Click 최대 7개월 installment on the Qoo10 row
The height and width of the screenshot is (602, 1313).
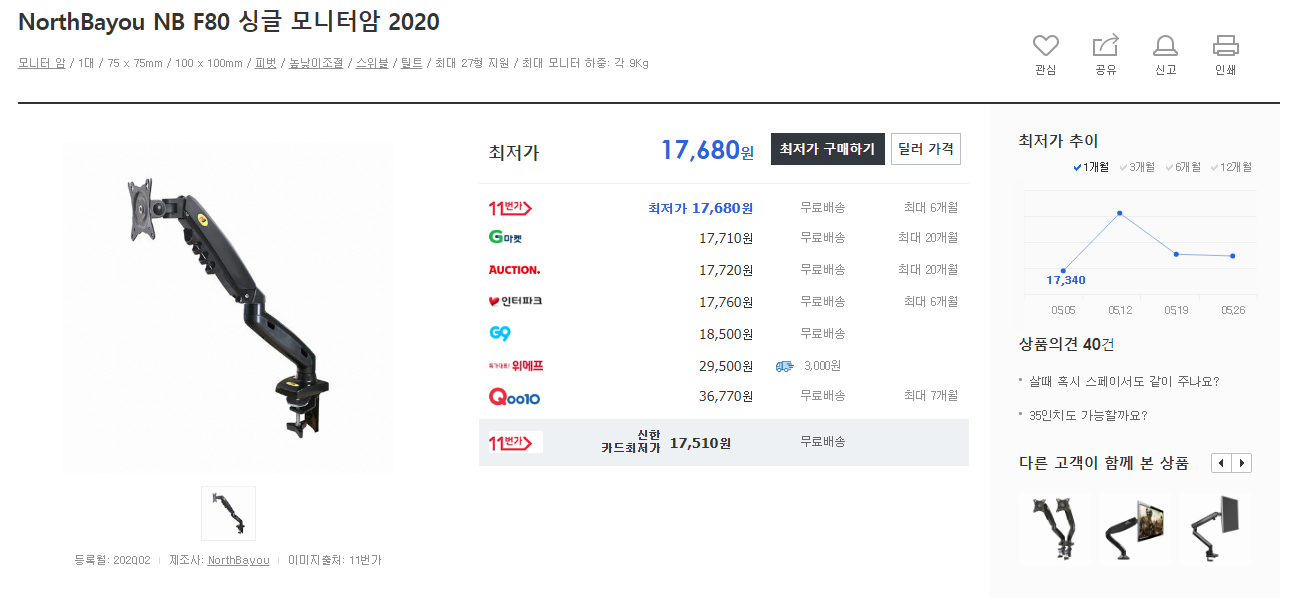(x=931, y=396)
